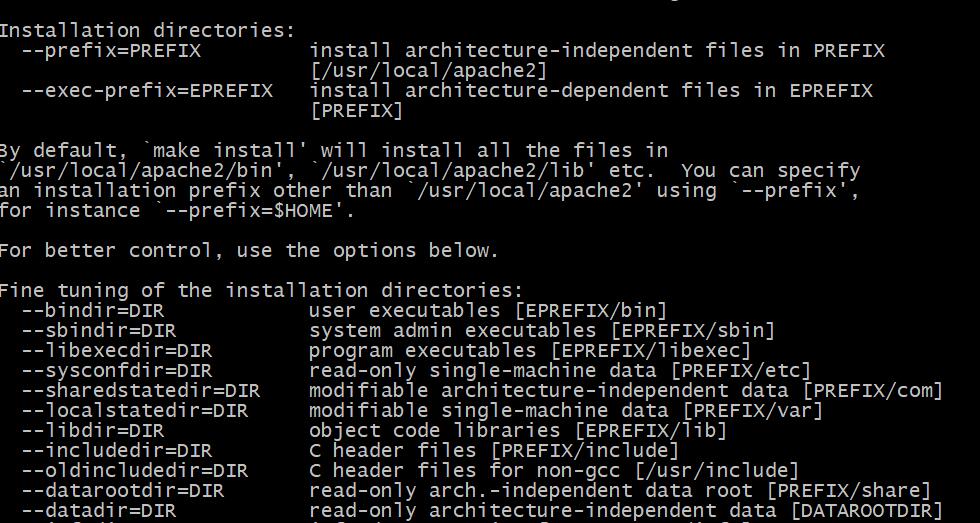The image size is (980, 523).
Task: Click the --sharedstatedir=DIR option
Action: point(141,391)
